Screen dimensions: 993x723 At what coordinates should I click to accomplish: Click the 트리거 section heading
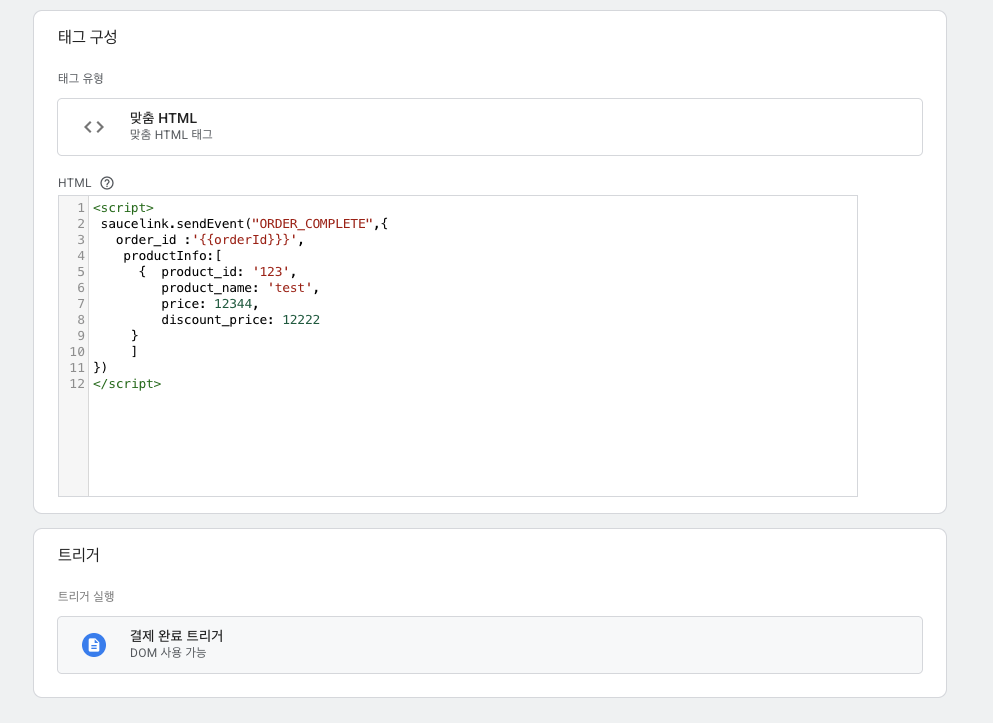(x=79, y=555)
